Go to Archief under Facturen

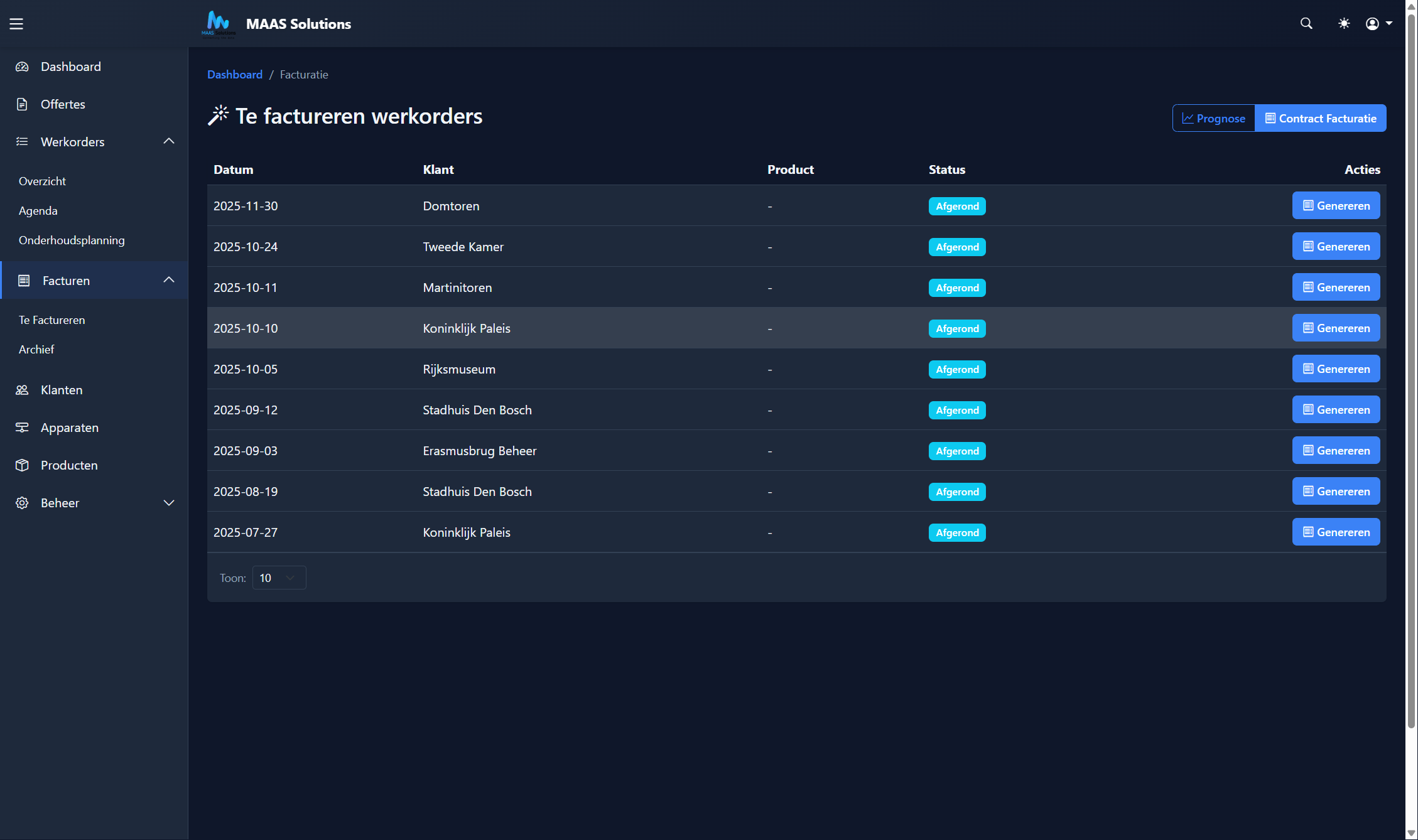(x=36, y=350)
